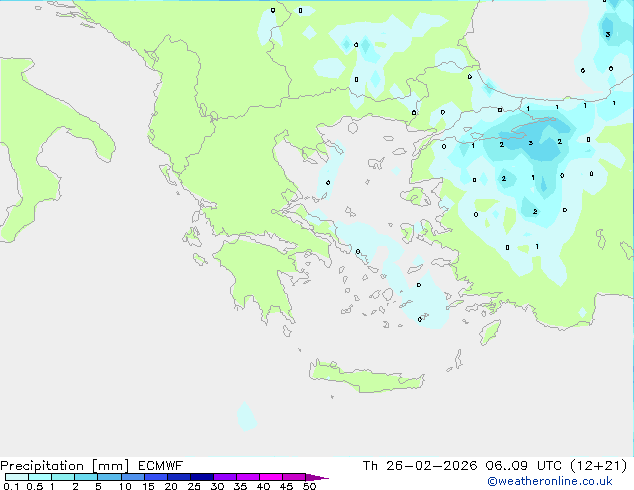This screenshot has height=490, width=634.
Task: Click the "50" legend scale label
Action: [309, 486]
